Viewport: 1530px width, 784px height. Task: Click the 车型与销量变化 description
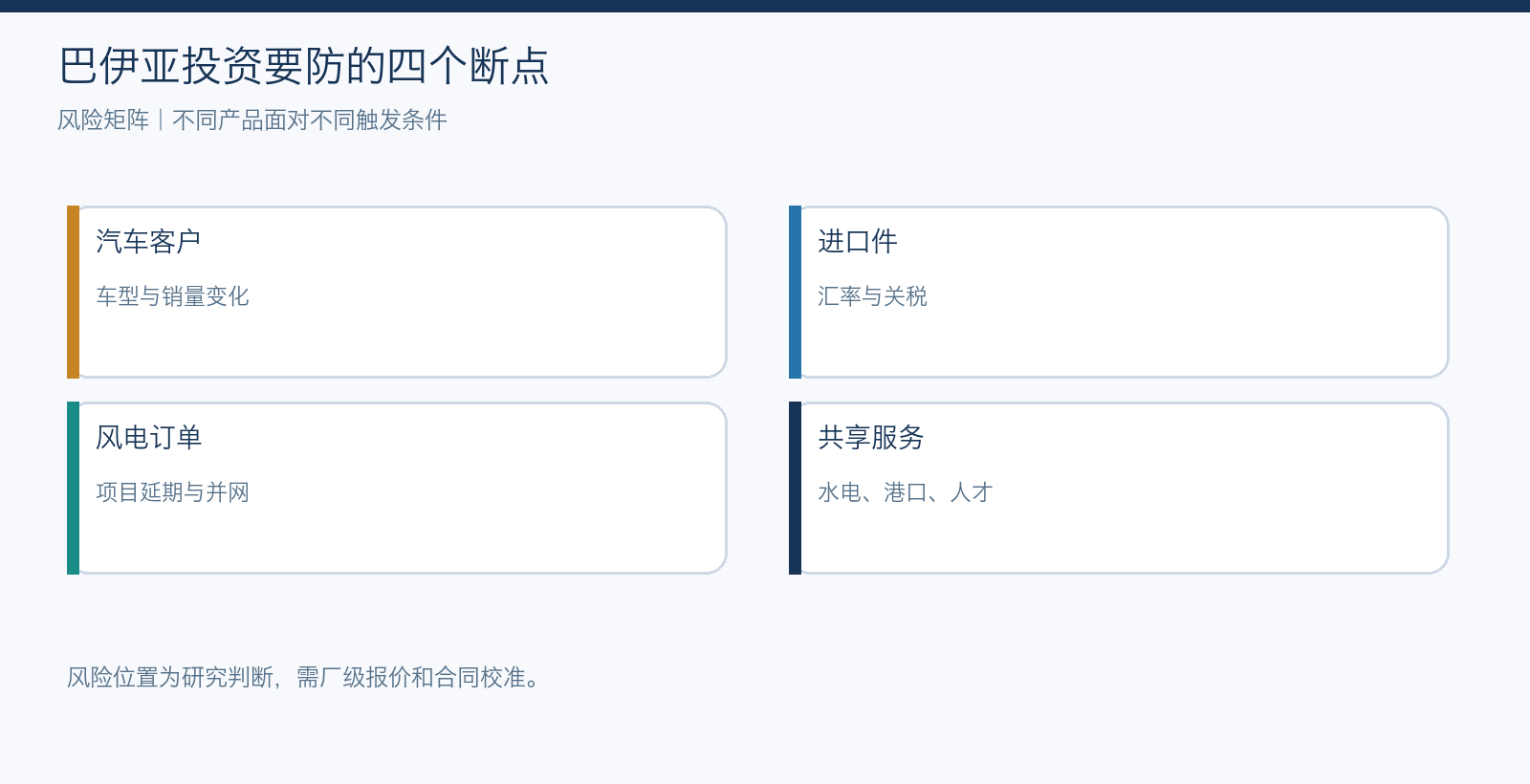[x=172, y=296]
